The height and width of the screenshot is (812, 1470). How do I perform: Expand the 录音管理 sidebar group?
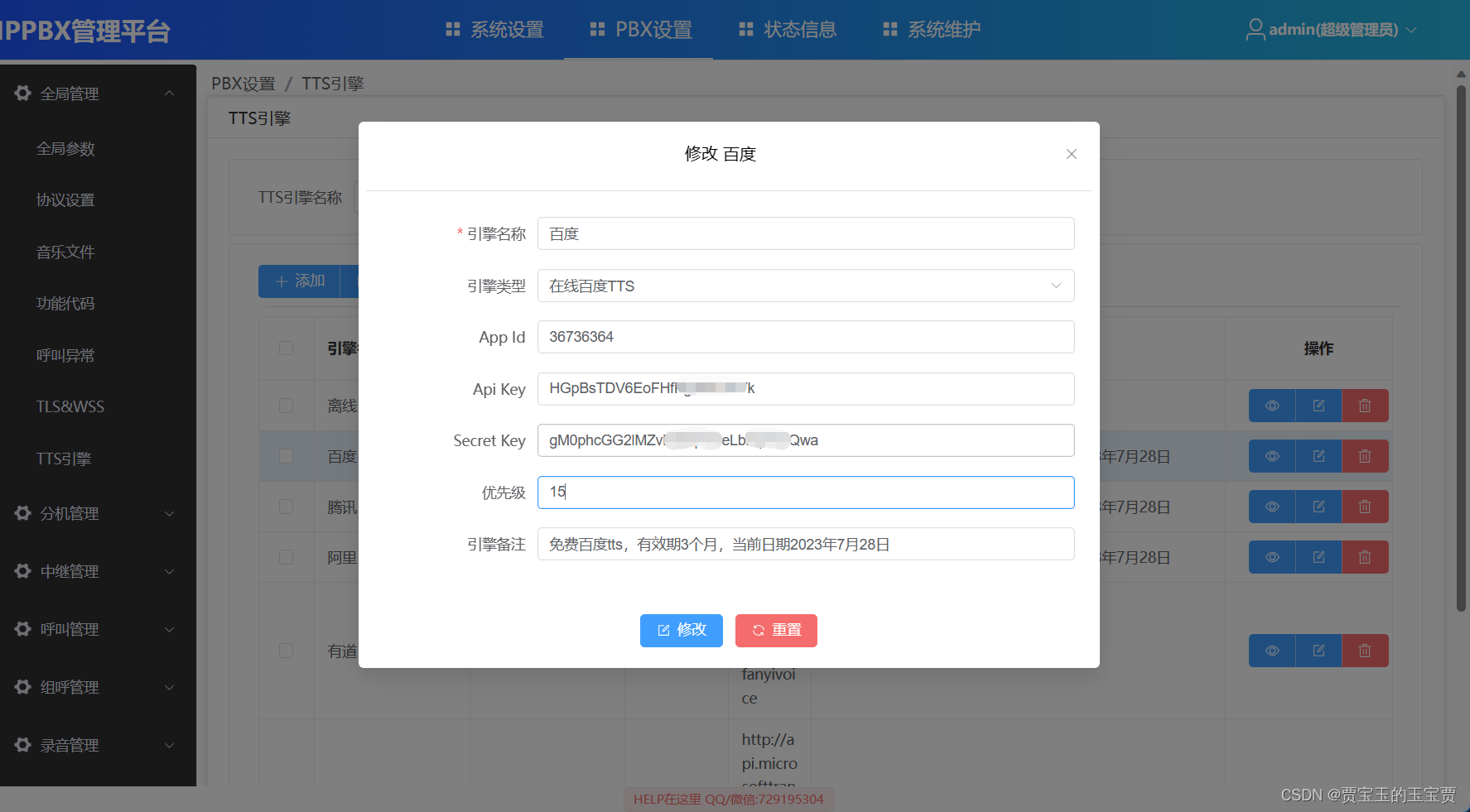[98, 745]
